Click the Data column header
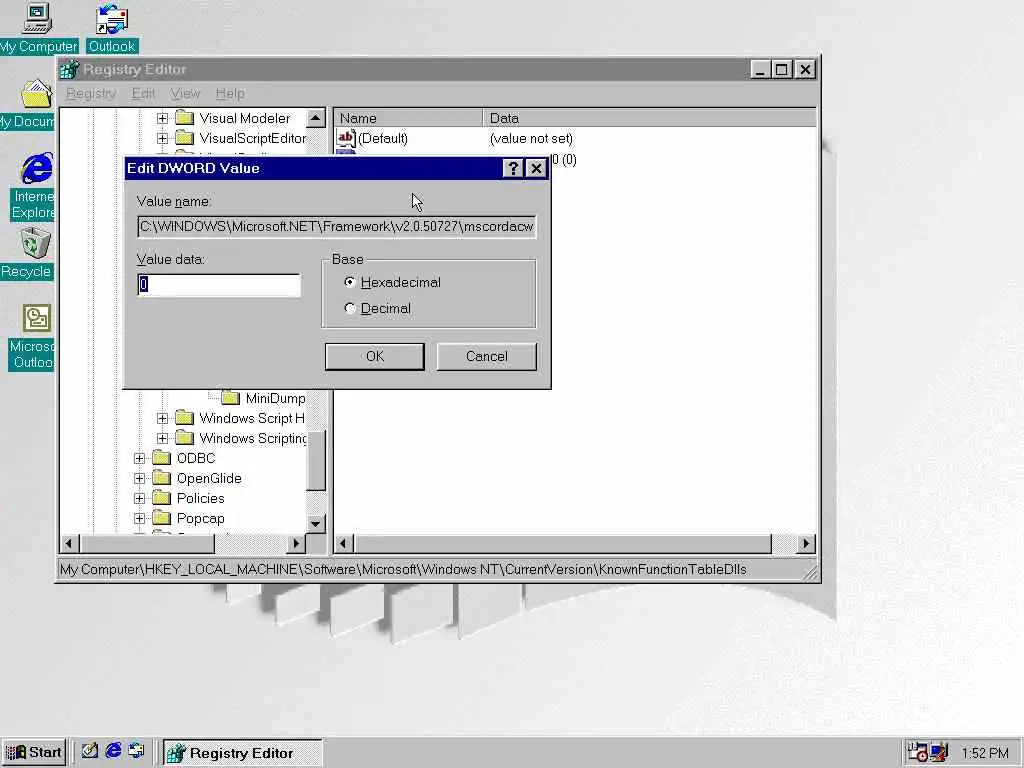The height and width of the screenshot is (768, 1024). coord(649,118)
